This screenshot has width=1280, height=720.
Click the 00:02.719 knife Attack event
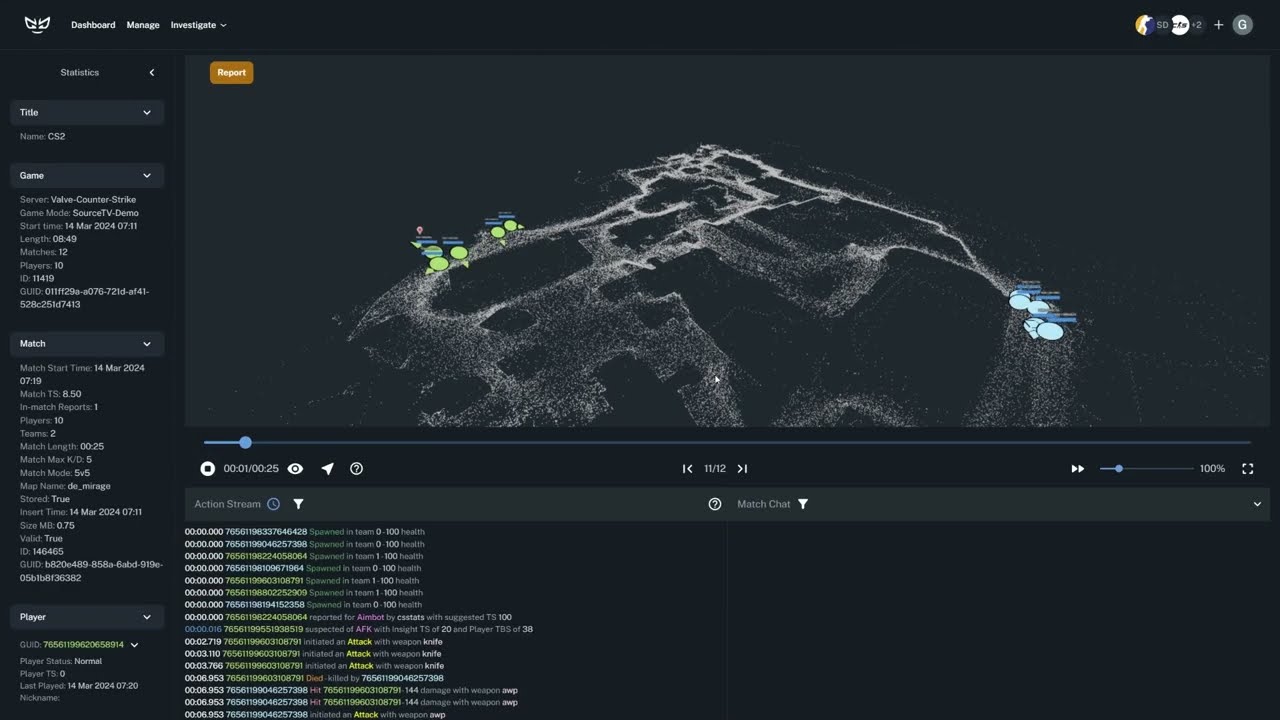313,641
